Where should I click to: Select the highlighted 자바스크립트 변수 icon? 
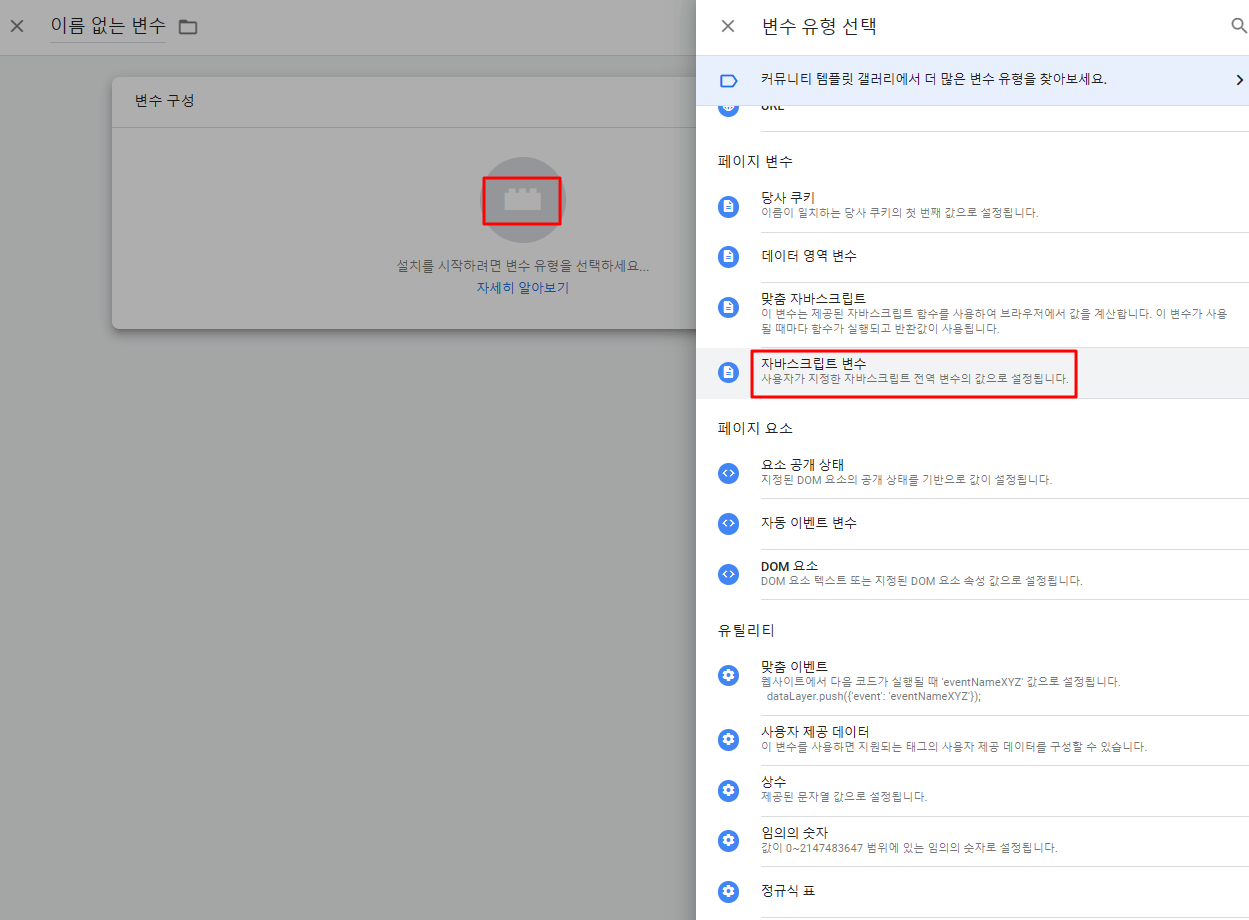point(728,371)
